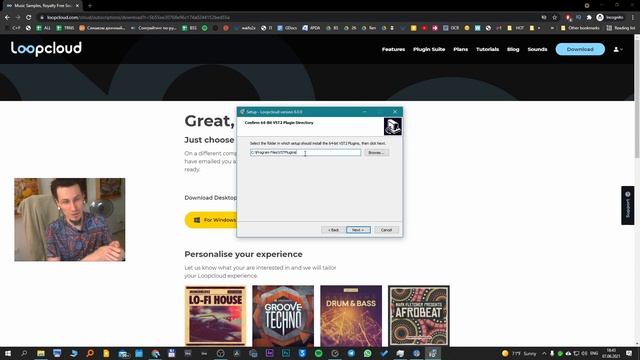Open the browser extensions puzzle icon
Viewport: 640px width, 360px height.
[589, 17]
